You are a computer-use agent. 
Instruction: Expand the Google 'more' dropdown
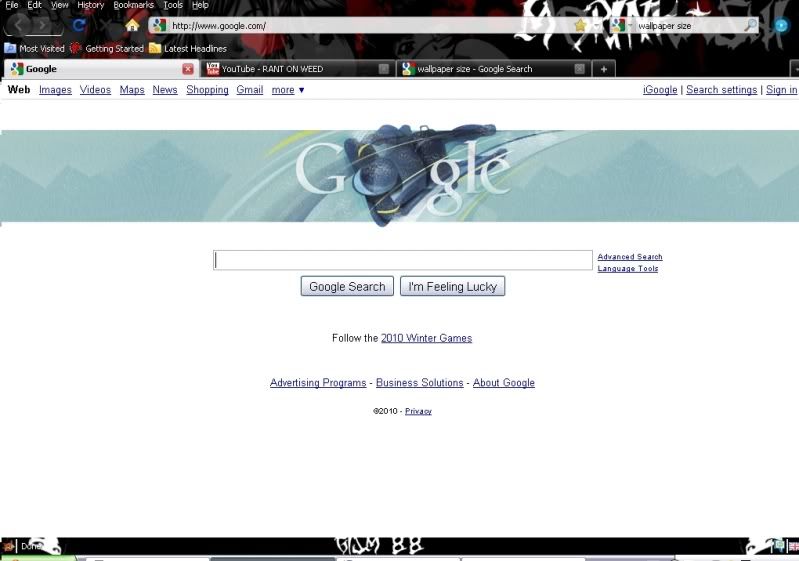[x=288, y=90]
